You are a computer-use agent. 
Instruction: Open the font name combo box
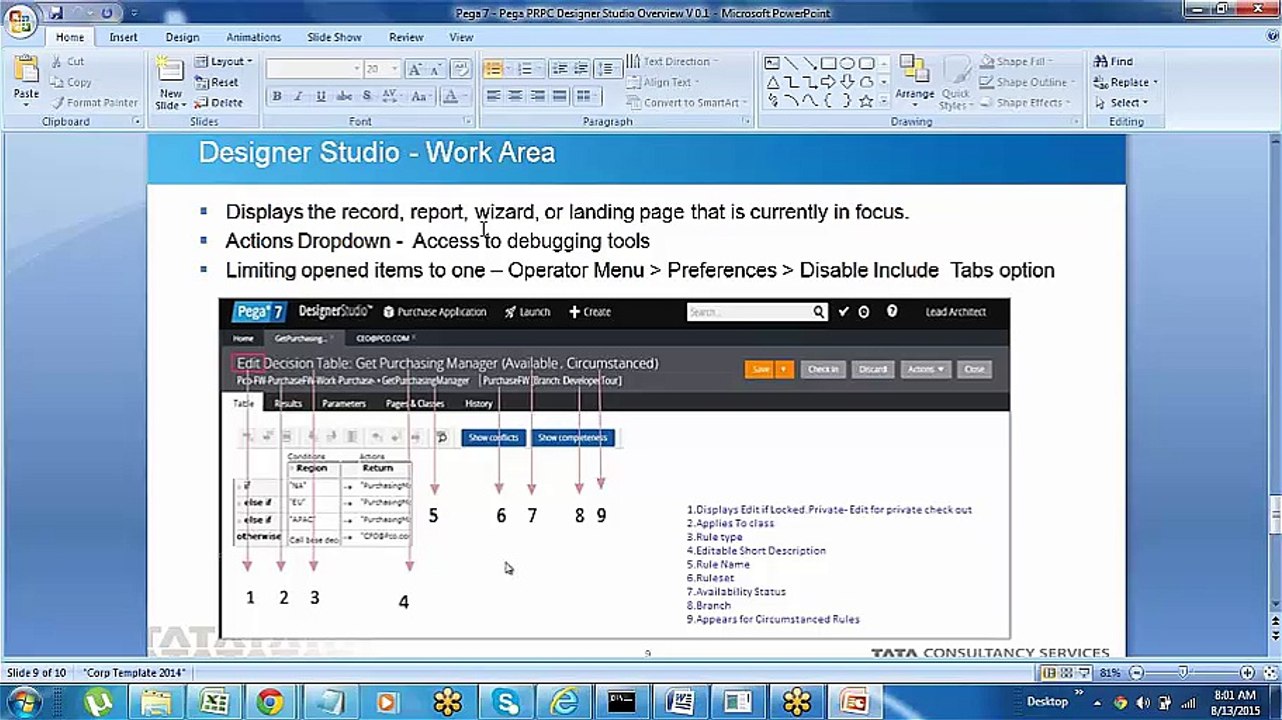pyautogui.click(x=315, y=69)
